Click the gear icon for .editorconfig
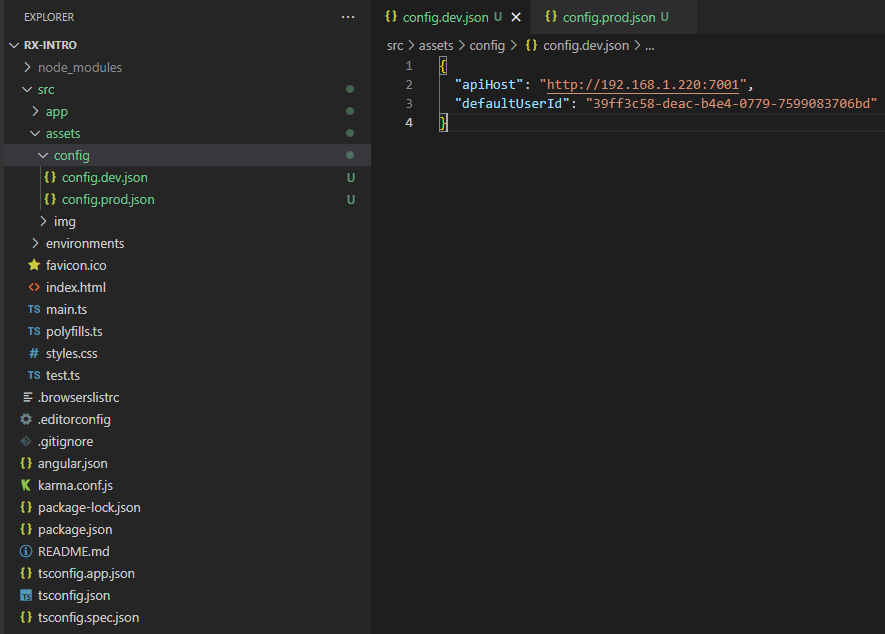The image size is (885, 634). [26, 419]
